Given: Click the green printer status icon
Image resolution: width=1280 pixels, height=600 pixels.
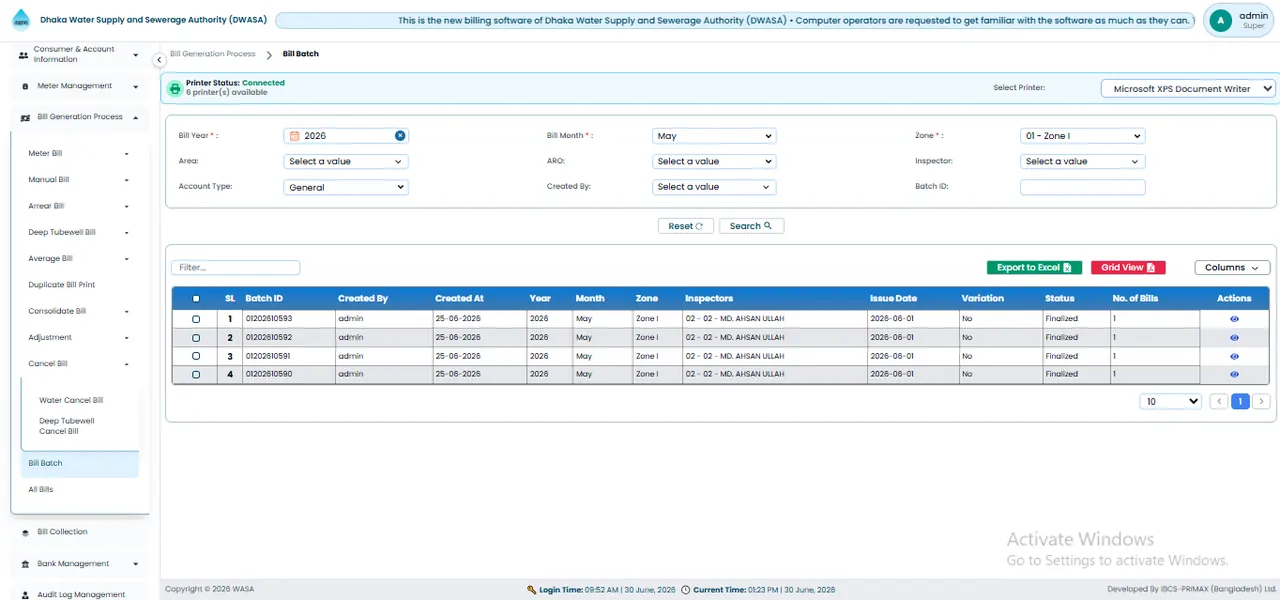Looking at the screenshot, I should [175, 88].
